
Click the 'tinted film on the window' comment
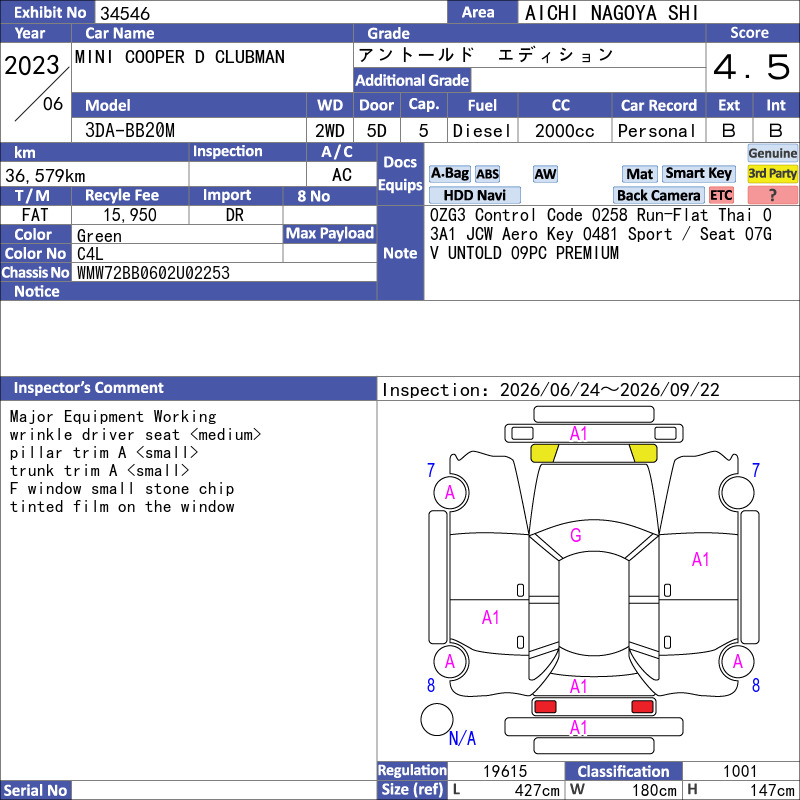point(122,507)
